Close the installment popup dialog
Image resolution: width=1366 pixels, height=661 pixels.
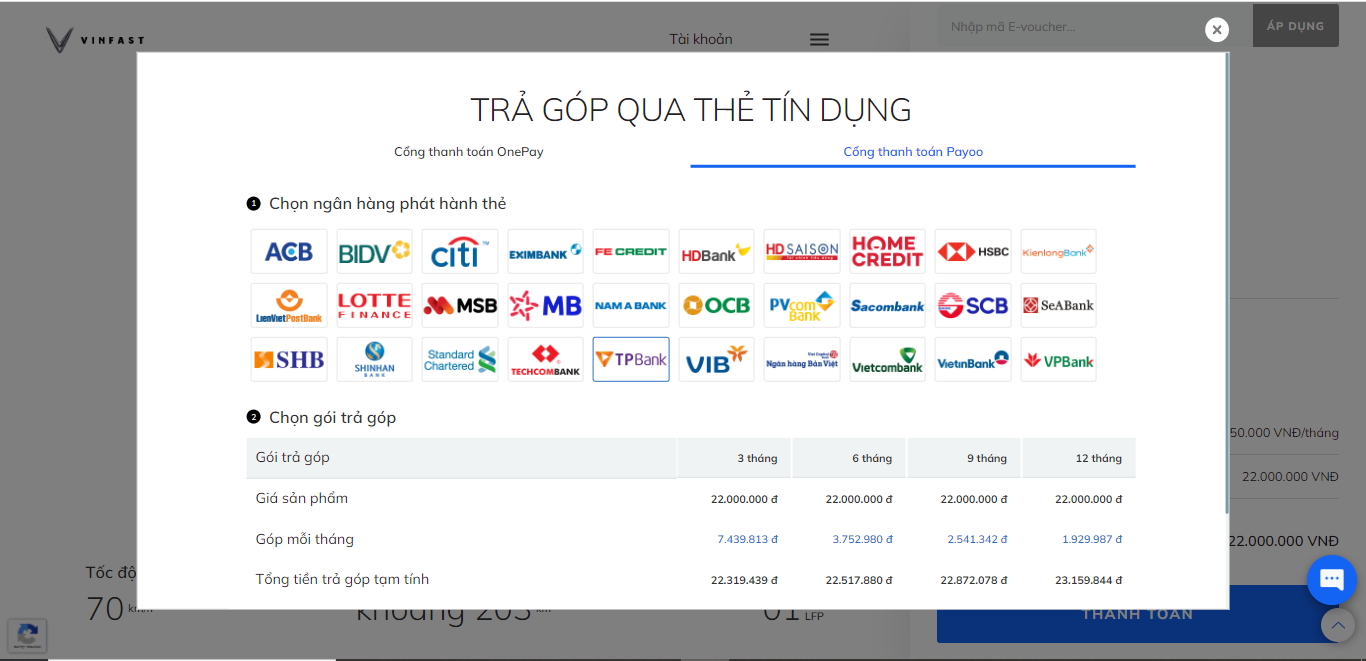[1216, 30]
